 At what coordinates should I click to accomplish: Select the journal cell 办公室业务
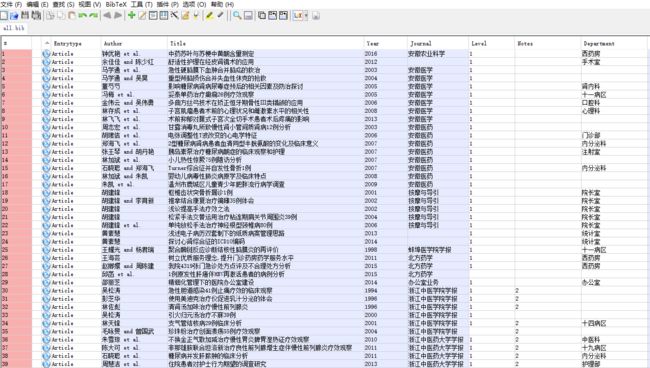coord(438,283)
